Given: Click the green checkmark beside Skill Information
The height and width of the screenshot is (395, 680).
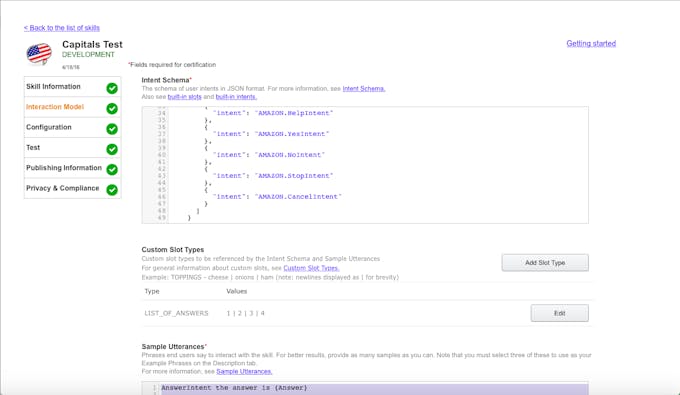Looking at the screenshot, I should [x=112, y=88].
